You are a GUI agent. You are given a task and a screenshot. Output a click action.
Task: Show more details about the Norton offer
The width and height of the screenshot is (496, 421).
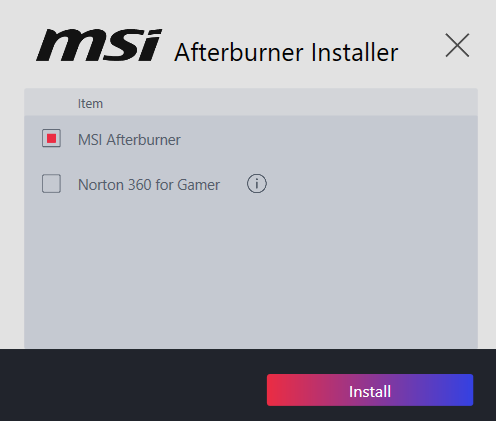coord(257,184)
